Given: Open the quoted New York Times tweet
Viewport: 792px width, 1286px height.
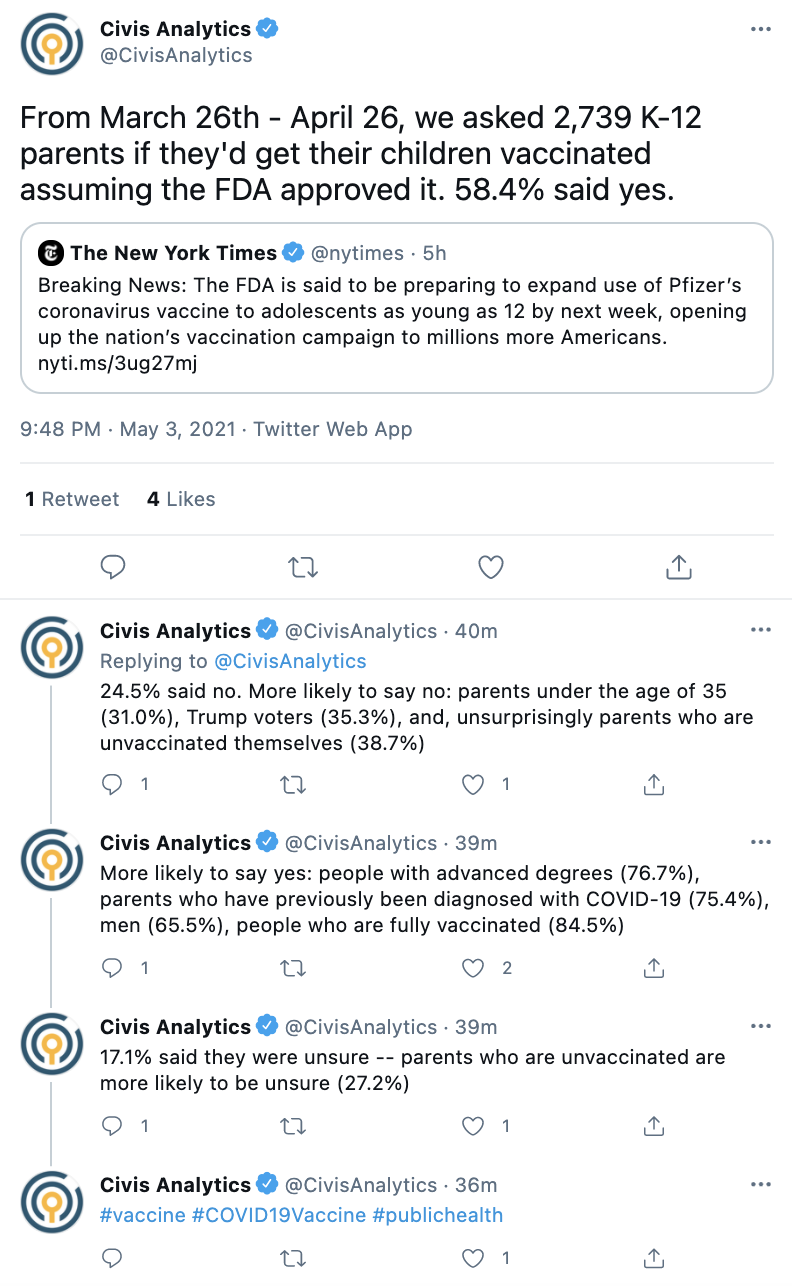Looking at the screenshot, I should (x=397, y=308).
